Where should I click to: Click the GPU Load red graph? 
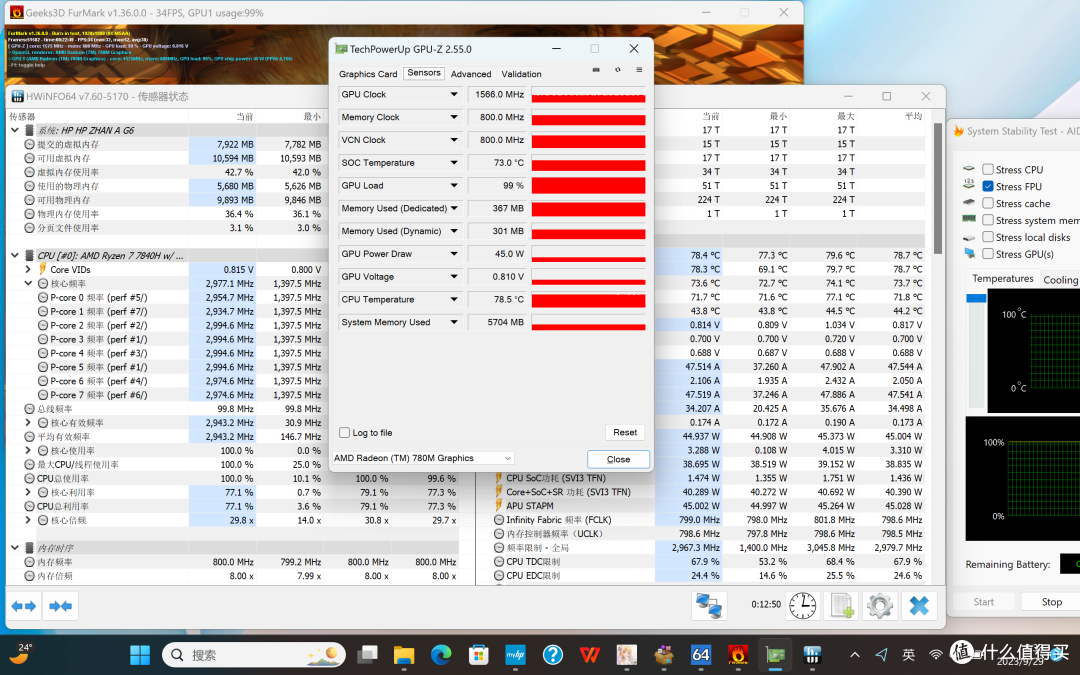pos(588,185)
